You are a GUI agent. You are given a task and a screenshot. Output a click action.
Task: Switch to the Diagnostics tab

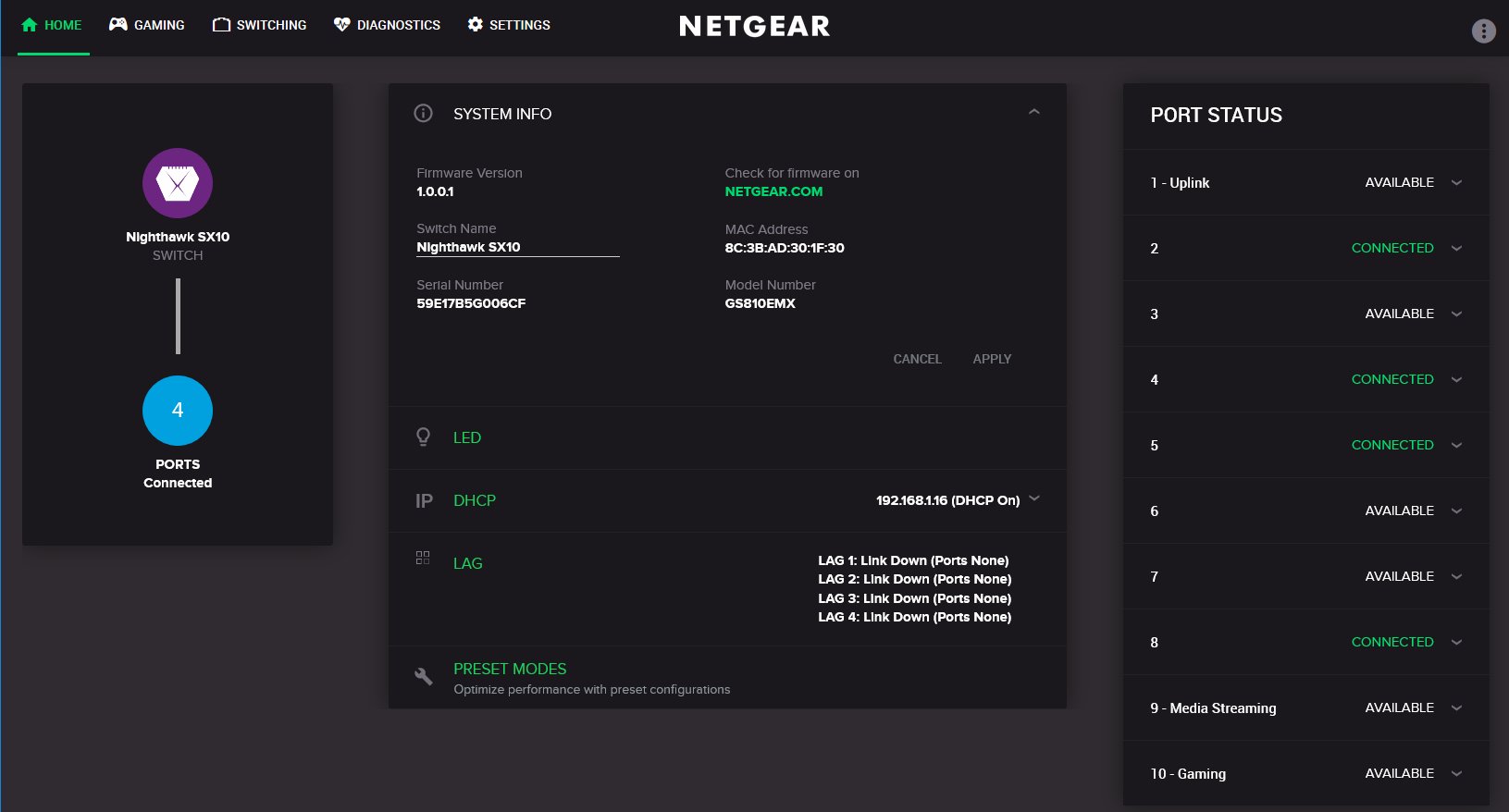(387, 25)
